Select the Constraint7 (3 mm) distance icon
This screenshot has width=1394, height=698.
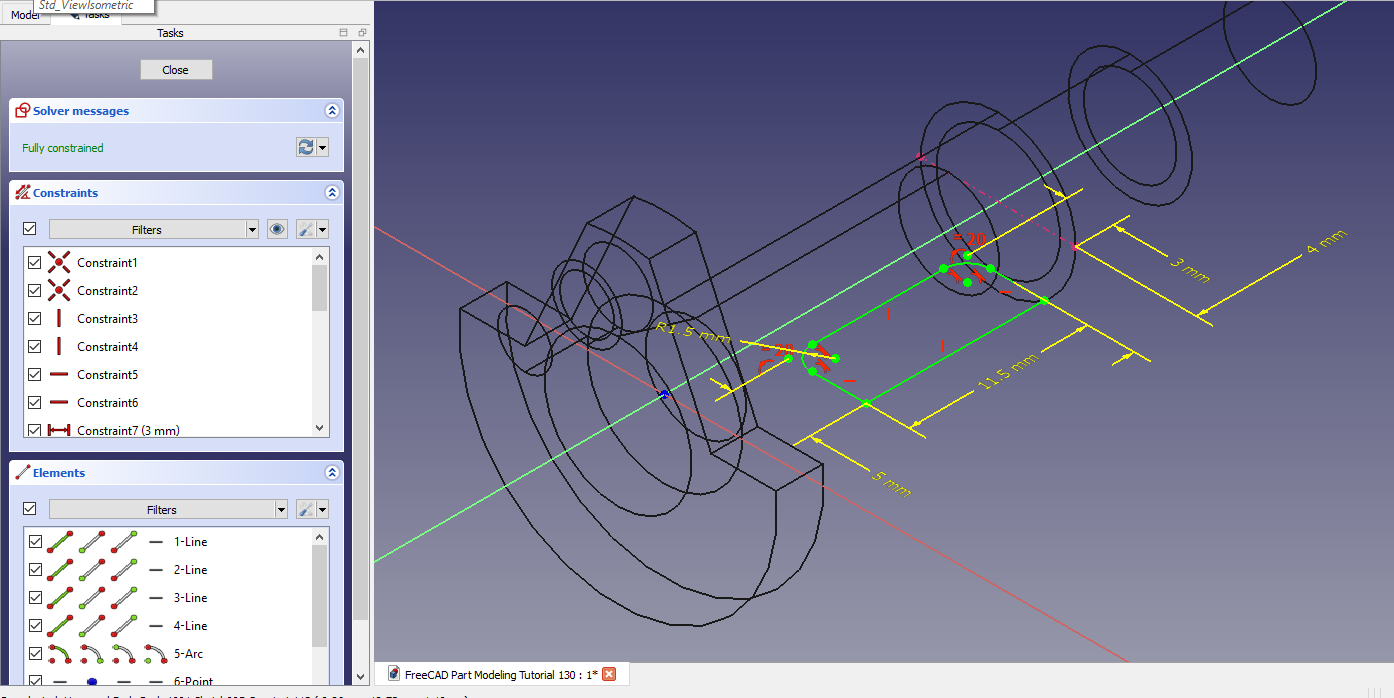59,431
